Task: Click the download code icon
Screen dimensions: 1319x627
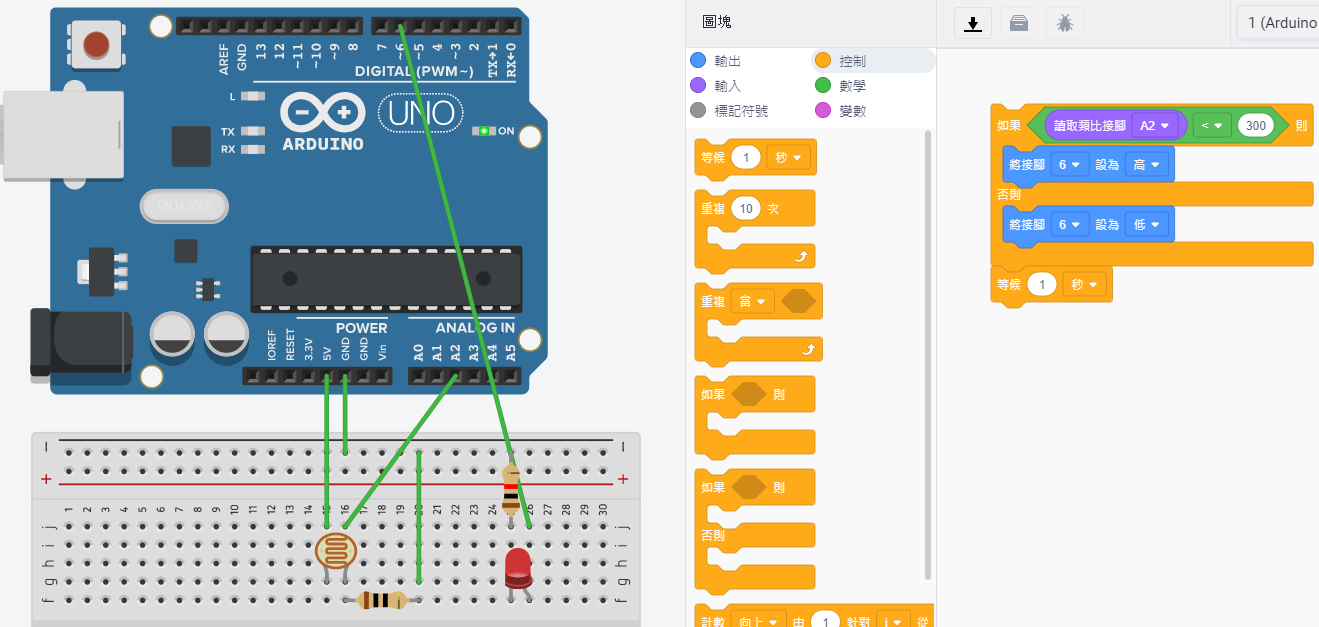Action: (x=972, y=24)
